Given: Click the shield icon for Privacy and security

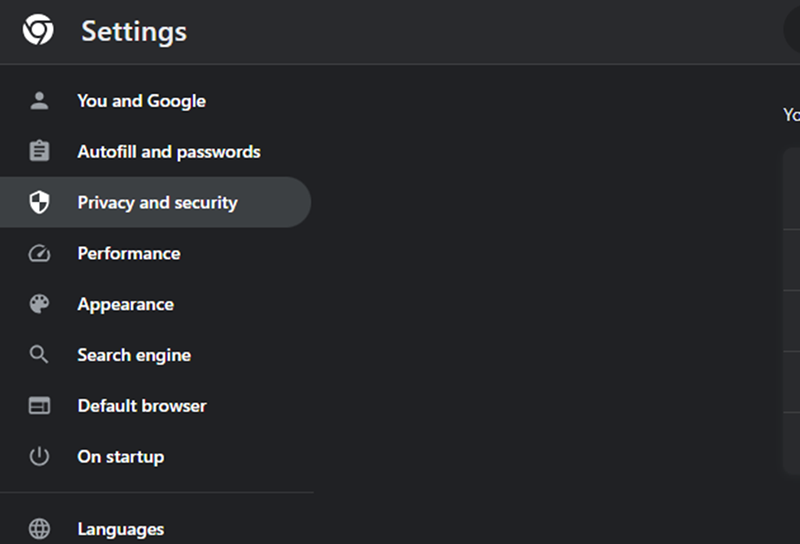Looking at the screenshot, I should coord(39,202).
